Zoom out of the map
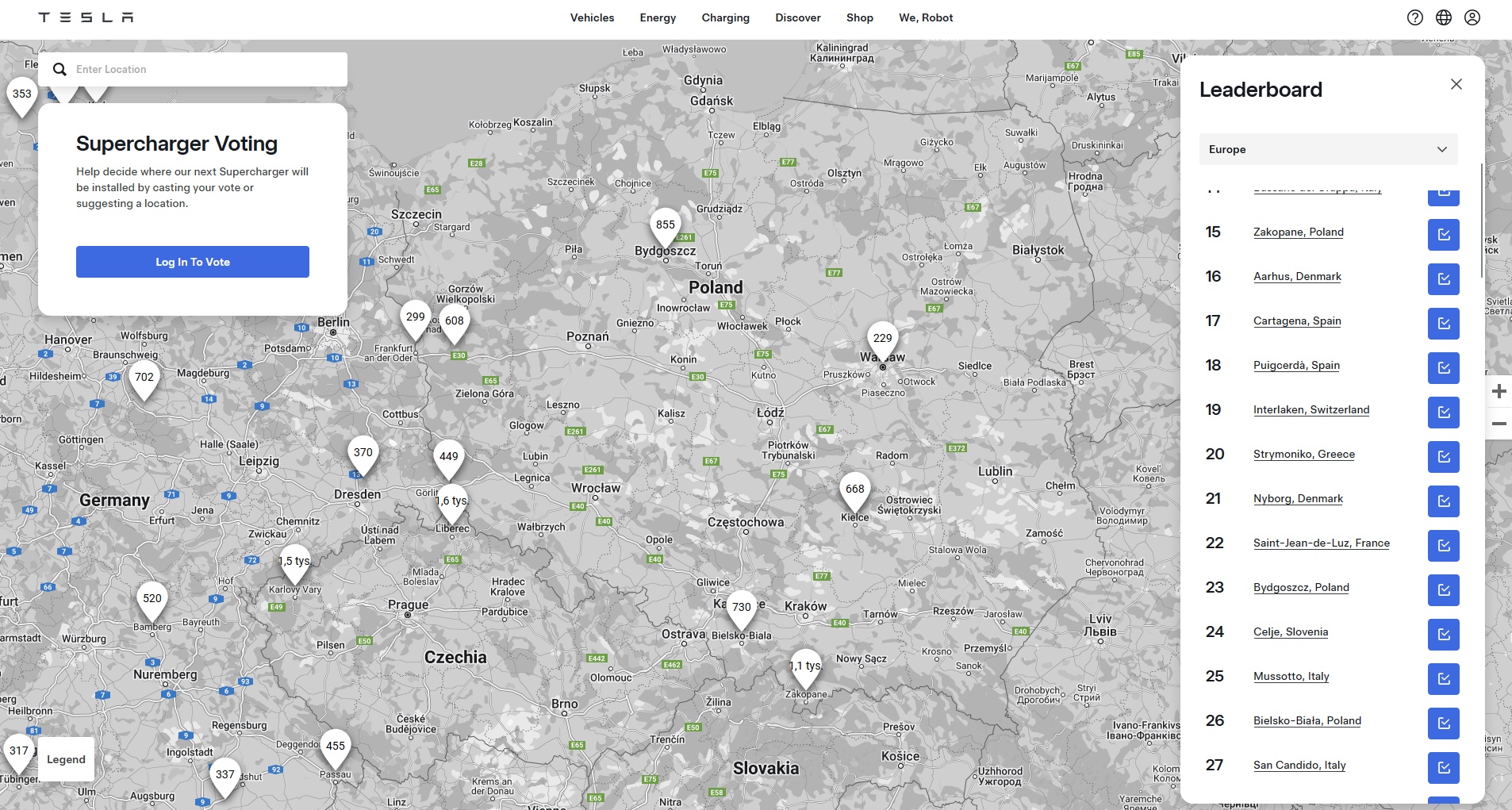This screenshot has width=1512, height=810. [x=1499, y=424]
